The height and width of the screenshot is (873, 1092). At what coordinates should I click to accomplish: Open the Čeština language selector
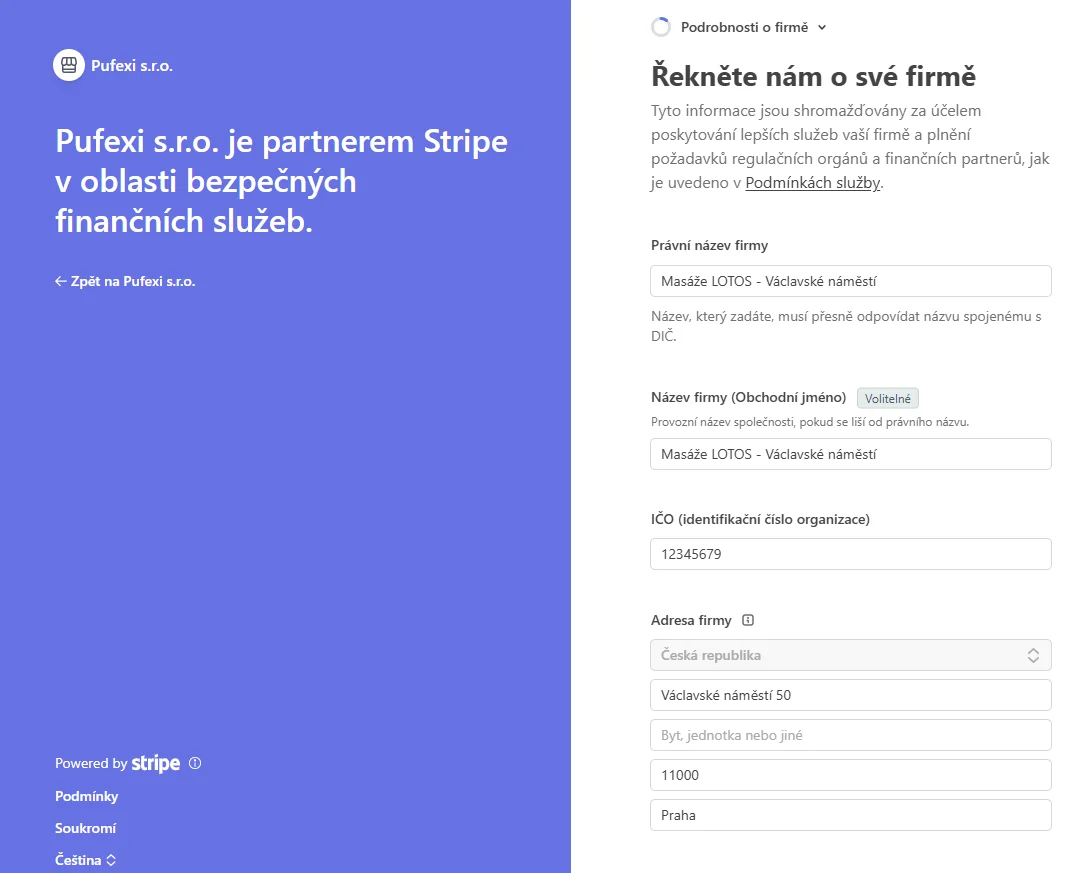point(85,860)
